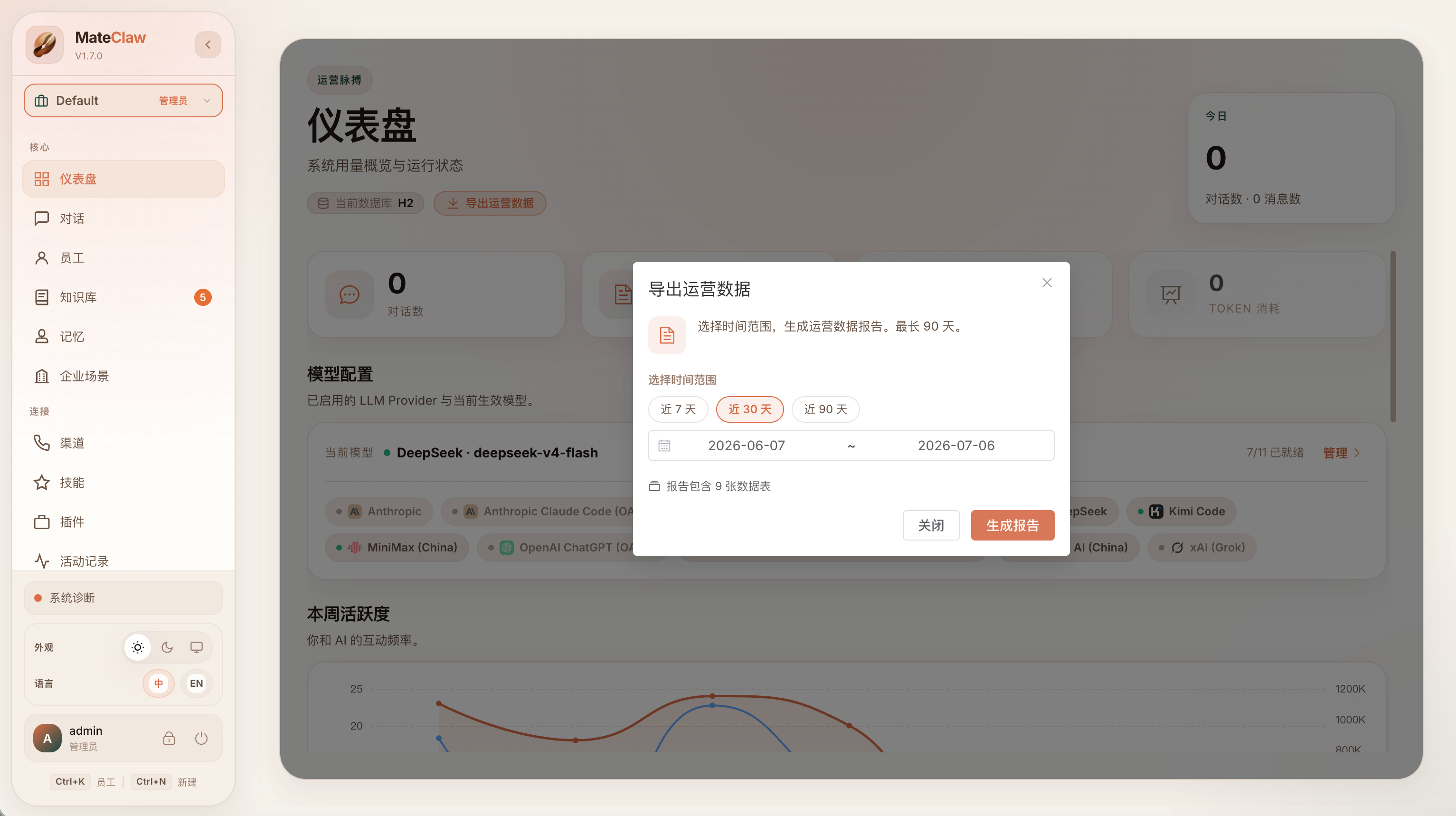Click the admin avatar A
1456x816 pixels.
click(47, 738)
